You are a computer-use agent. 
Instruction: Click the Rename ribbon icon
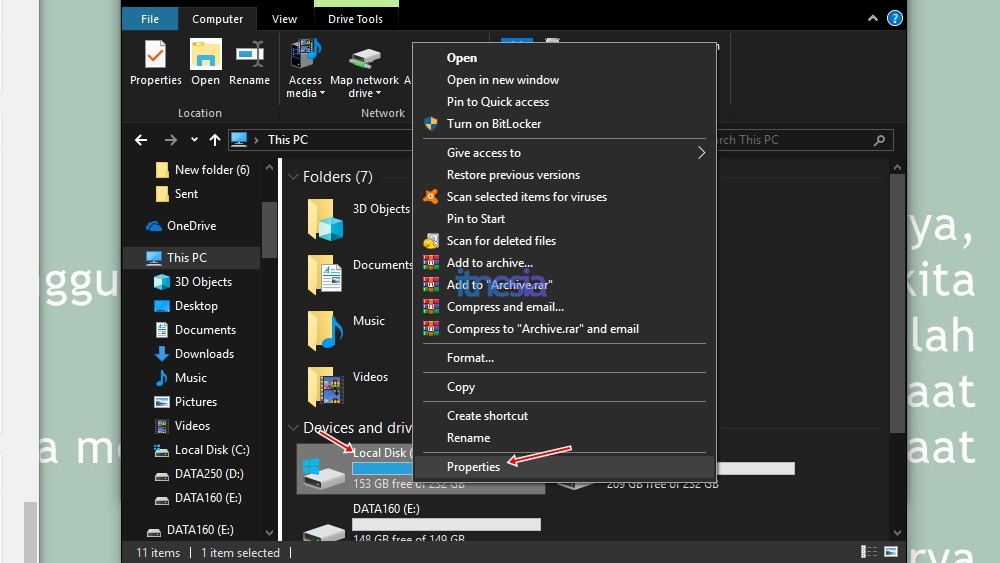[249, 62]
